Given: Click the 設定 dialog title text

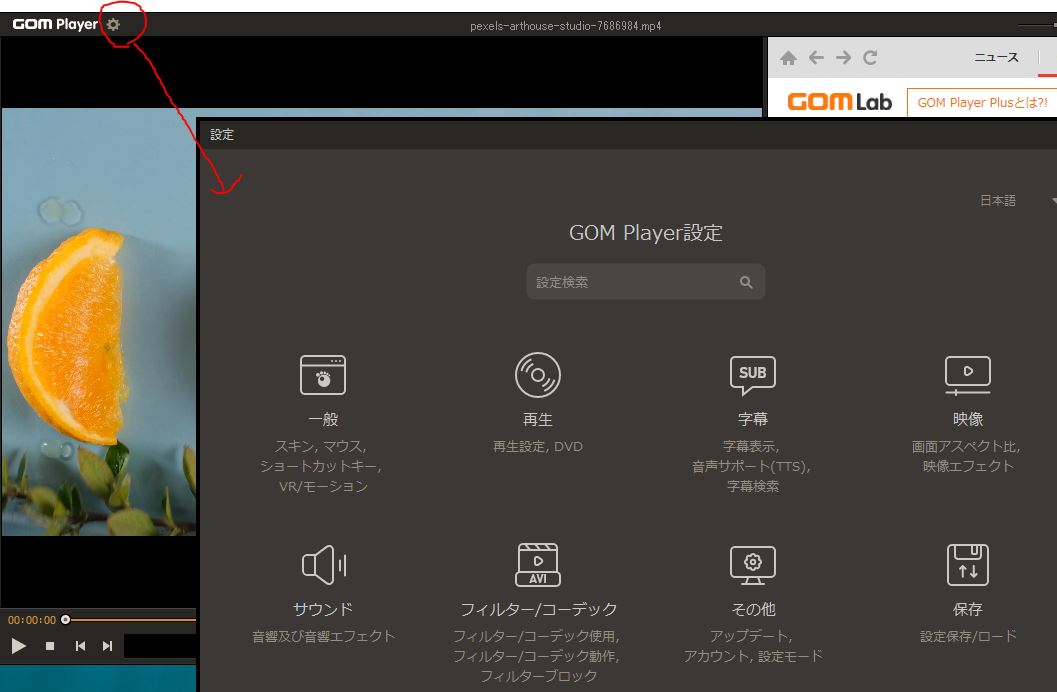Looking at the screenshot, I should pos(222,134).
